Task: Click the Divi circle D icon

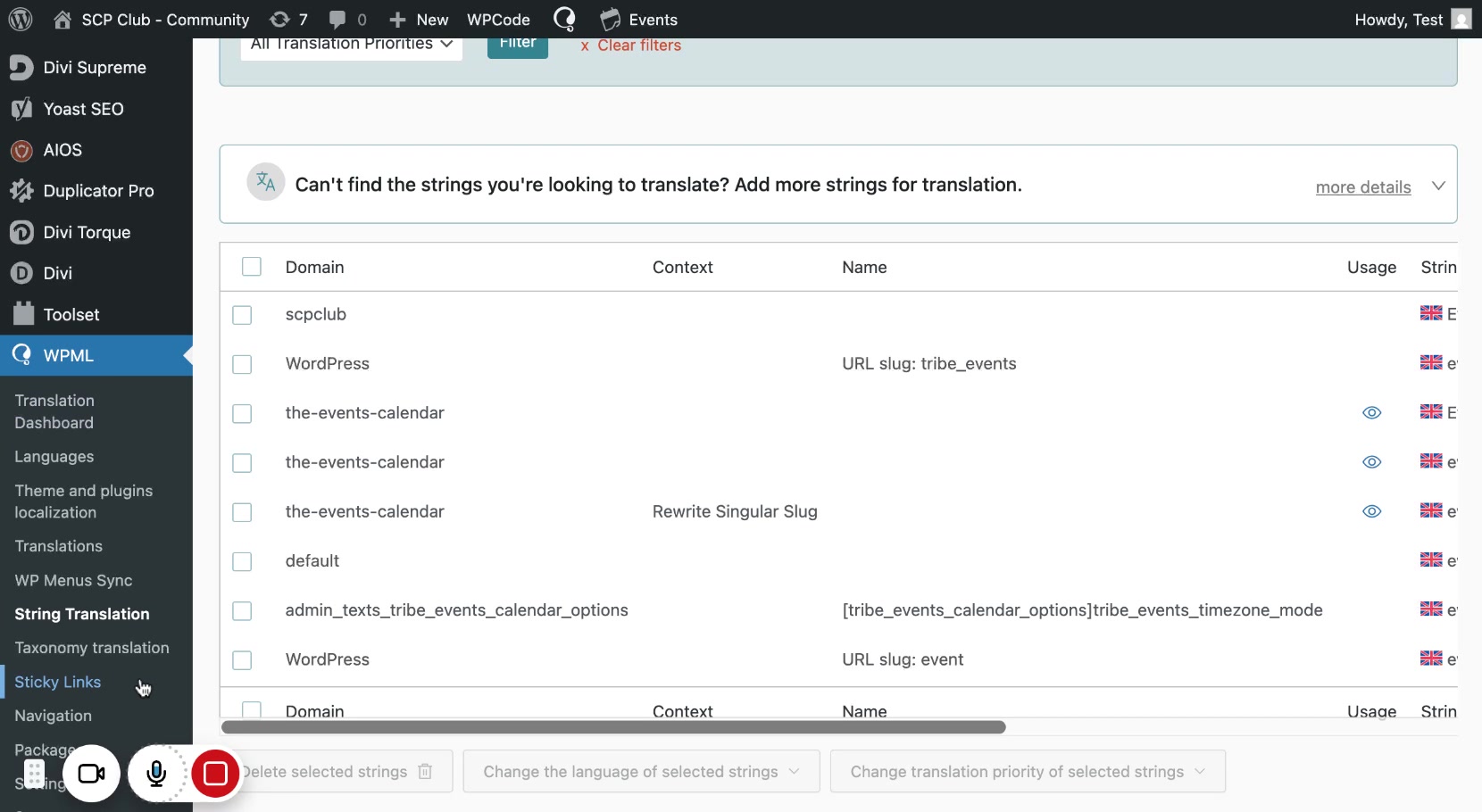Action: (x=21, y=273)
